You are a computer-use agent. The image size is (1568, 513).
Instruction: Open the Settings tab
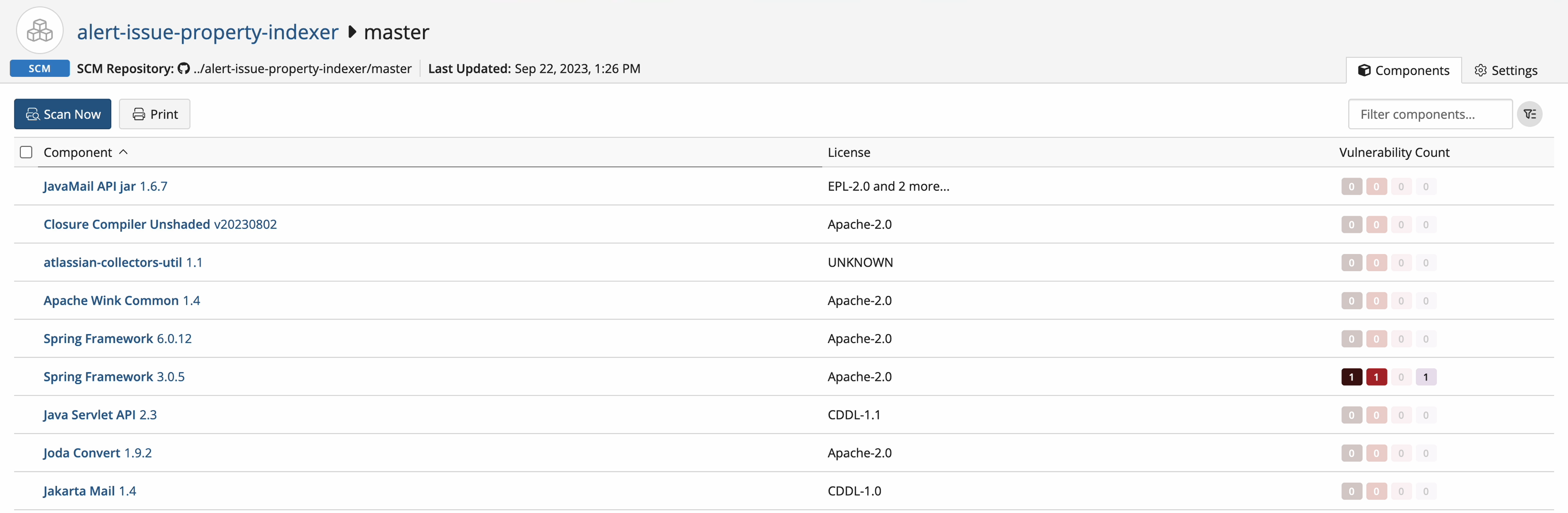click(1506, 71)
